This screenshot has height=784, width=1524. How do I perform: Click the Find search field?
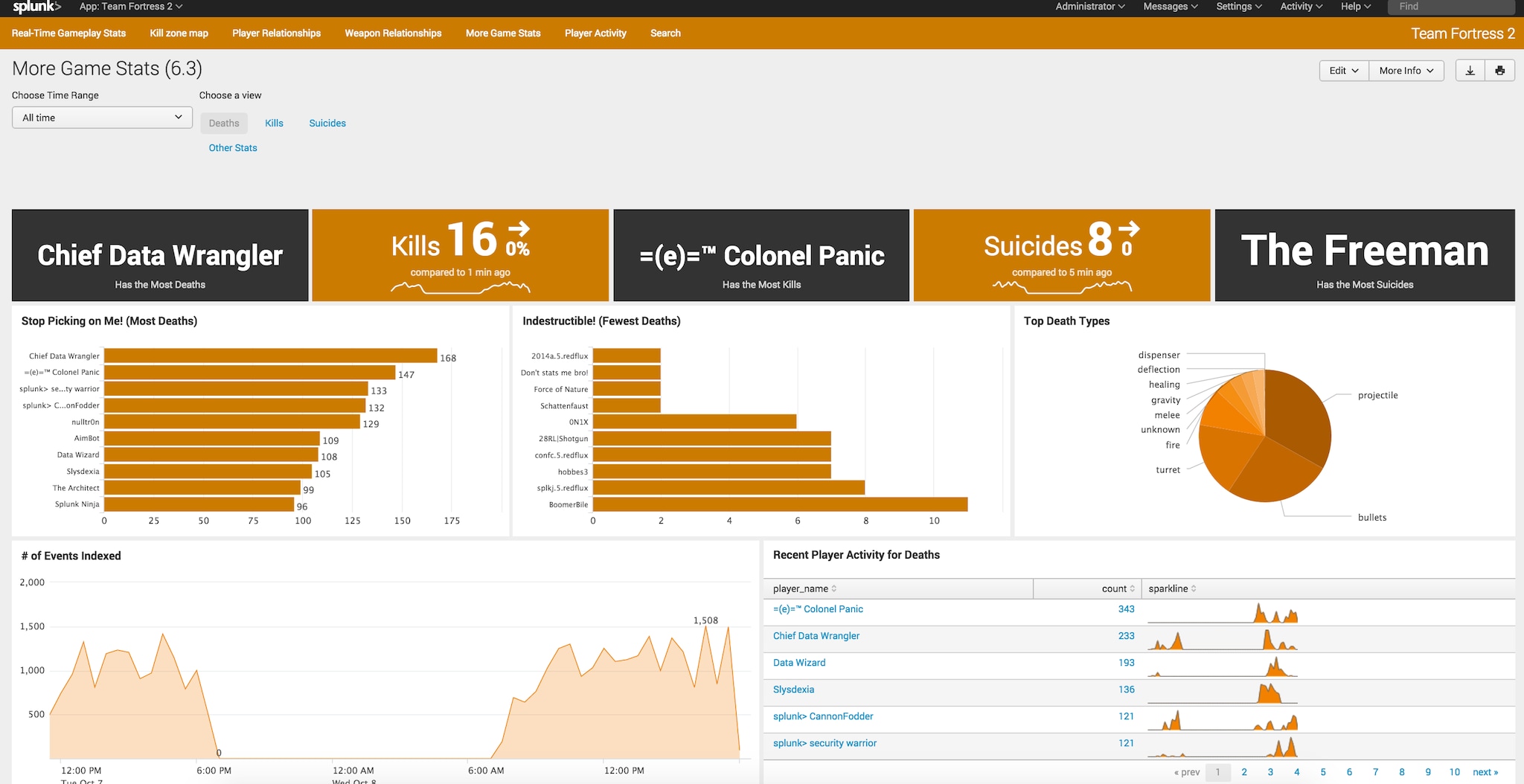tap(1451, 7)
